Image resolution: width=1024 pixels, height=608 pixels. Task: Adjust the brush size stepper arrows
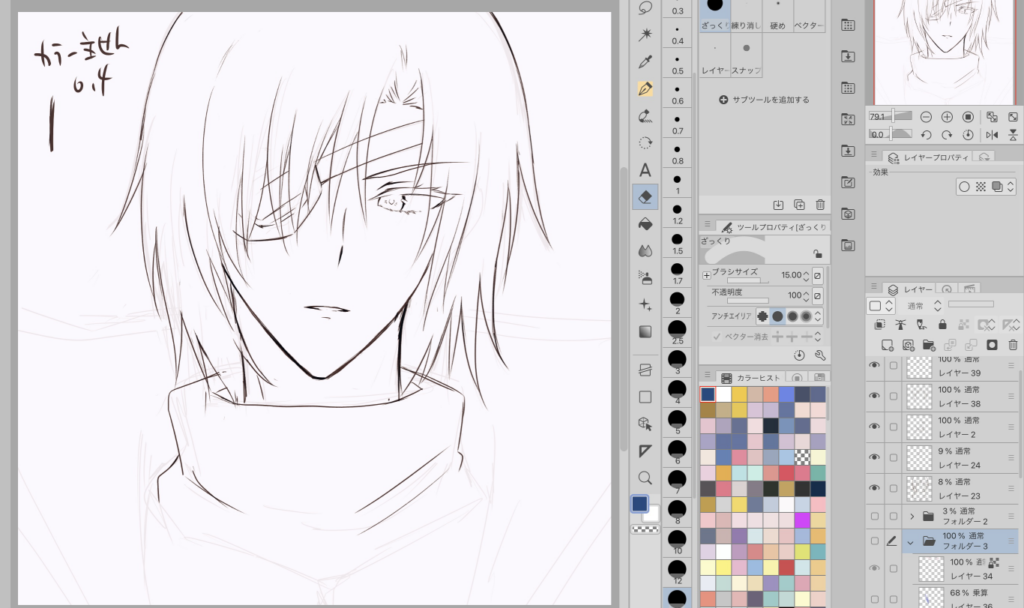(806, 276)
